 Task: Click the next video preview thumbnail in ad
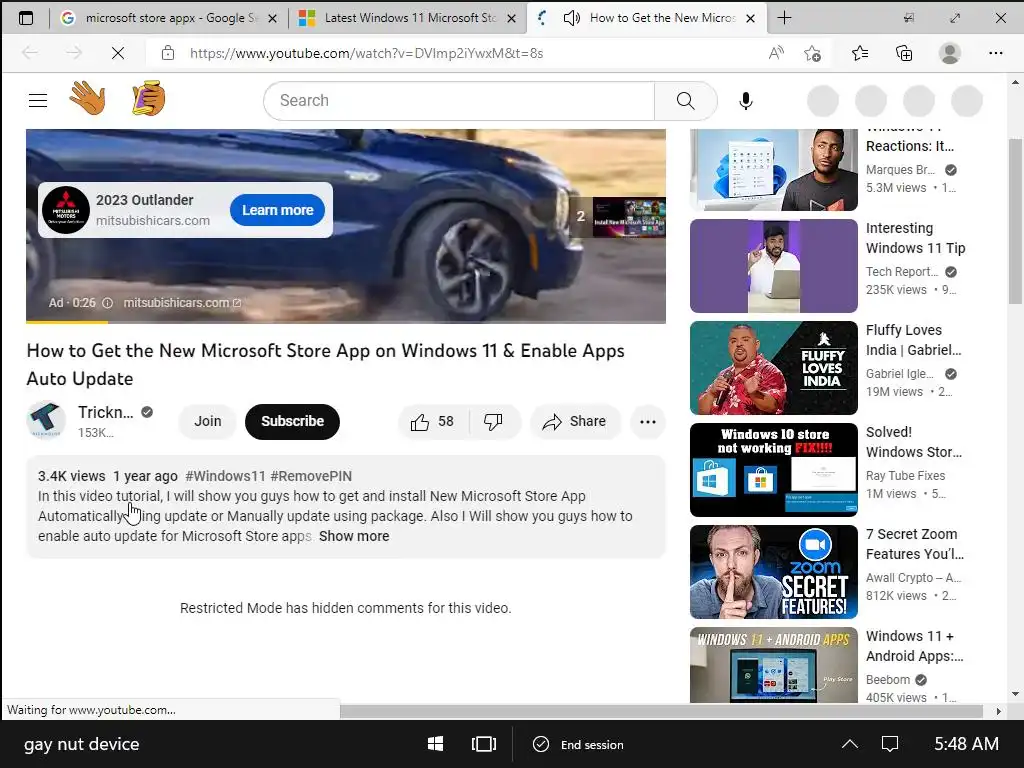pyautogui.click(x=629, y=217)
